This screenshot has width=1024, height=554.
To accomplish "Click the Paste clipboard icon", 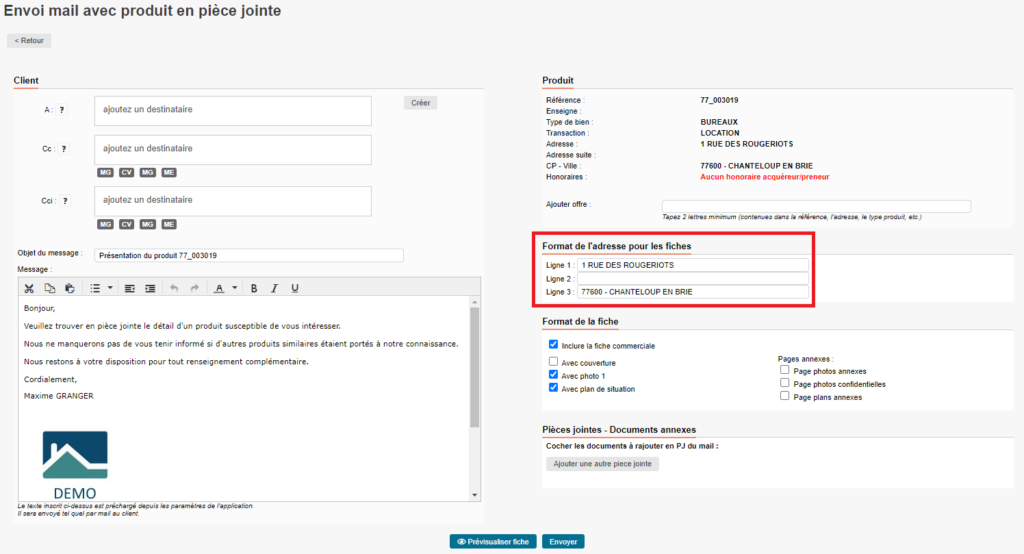I will coord(69,288).
